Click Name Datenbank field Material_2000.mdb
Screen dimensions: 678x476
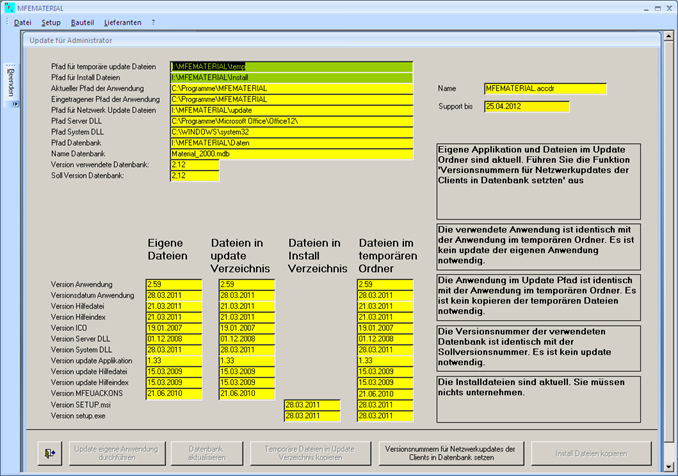pos(292,154)
